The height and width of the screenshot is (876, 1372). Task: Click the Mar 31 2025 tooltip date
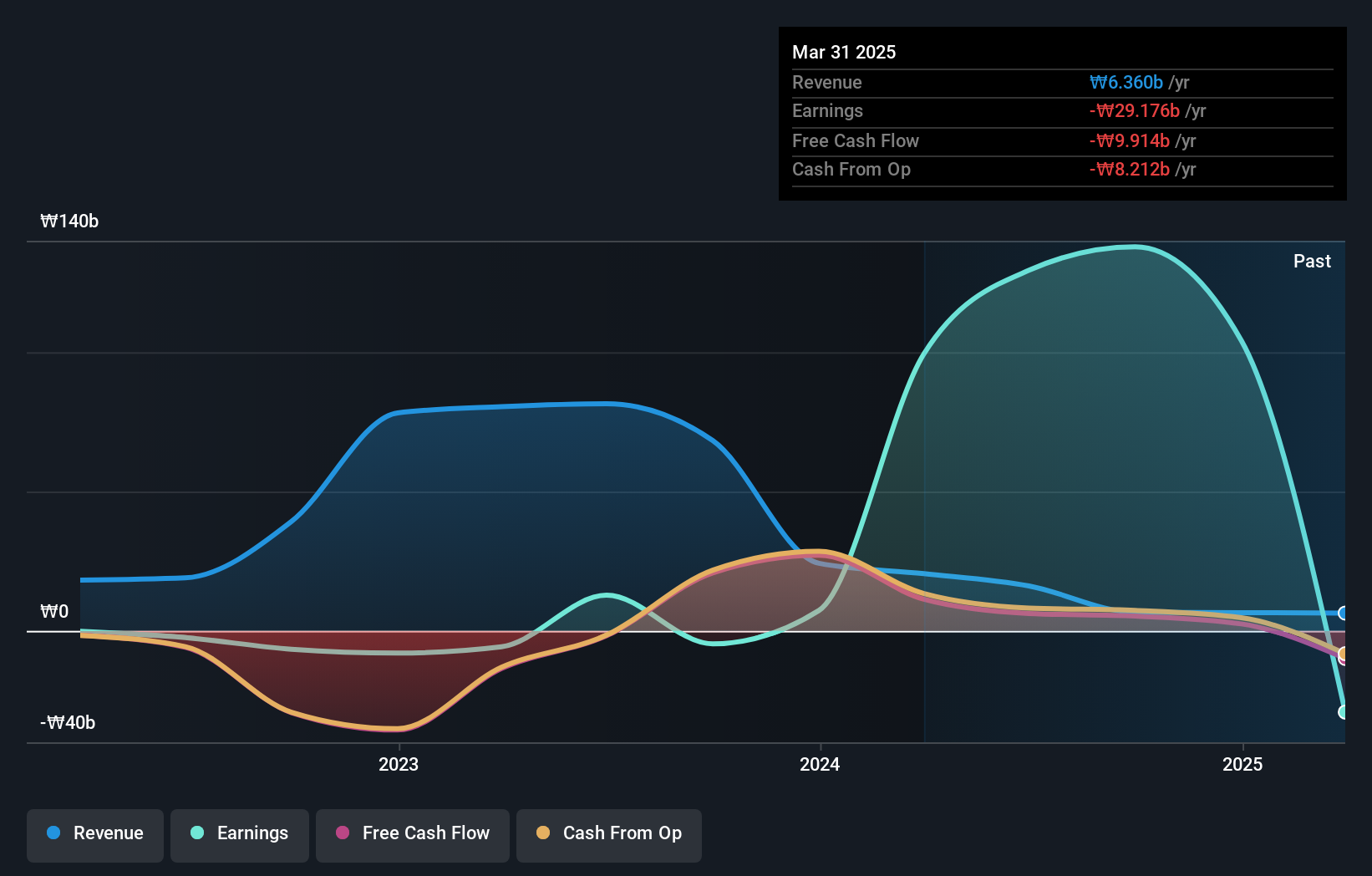tap(844, 52)
